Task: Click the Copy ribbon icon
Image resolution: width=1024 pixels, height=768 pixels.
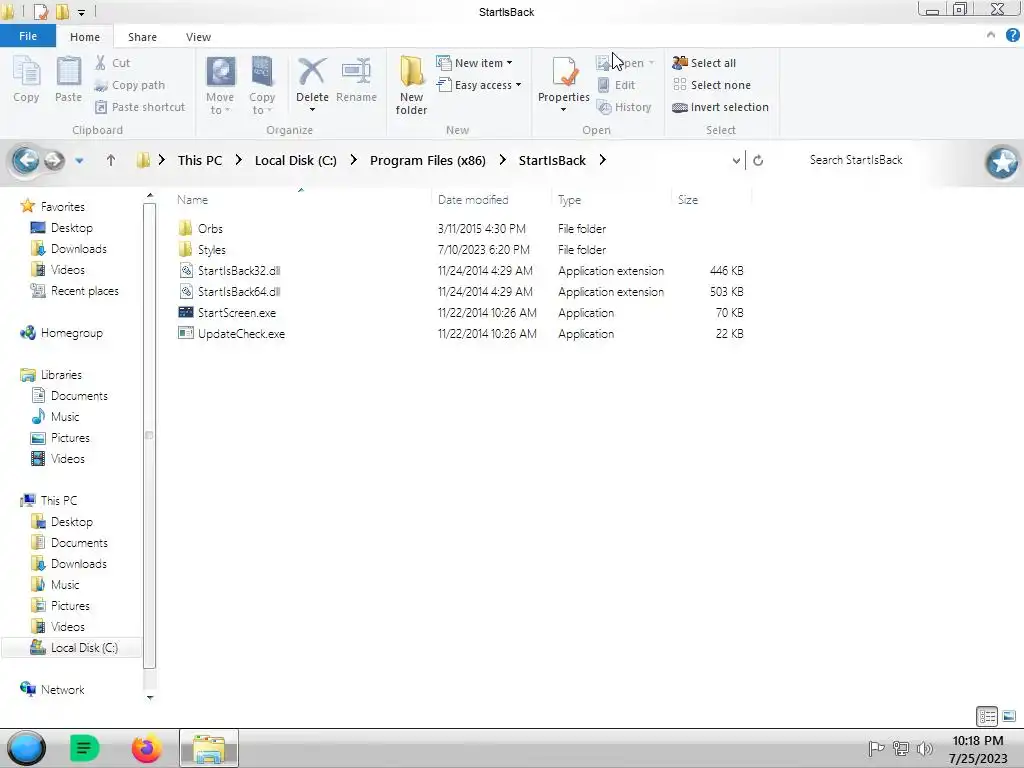Action: point(26,79)
